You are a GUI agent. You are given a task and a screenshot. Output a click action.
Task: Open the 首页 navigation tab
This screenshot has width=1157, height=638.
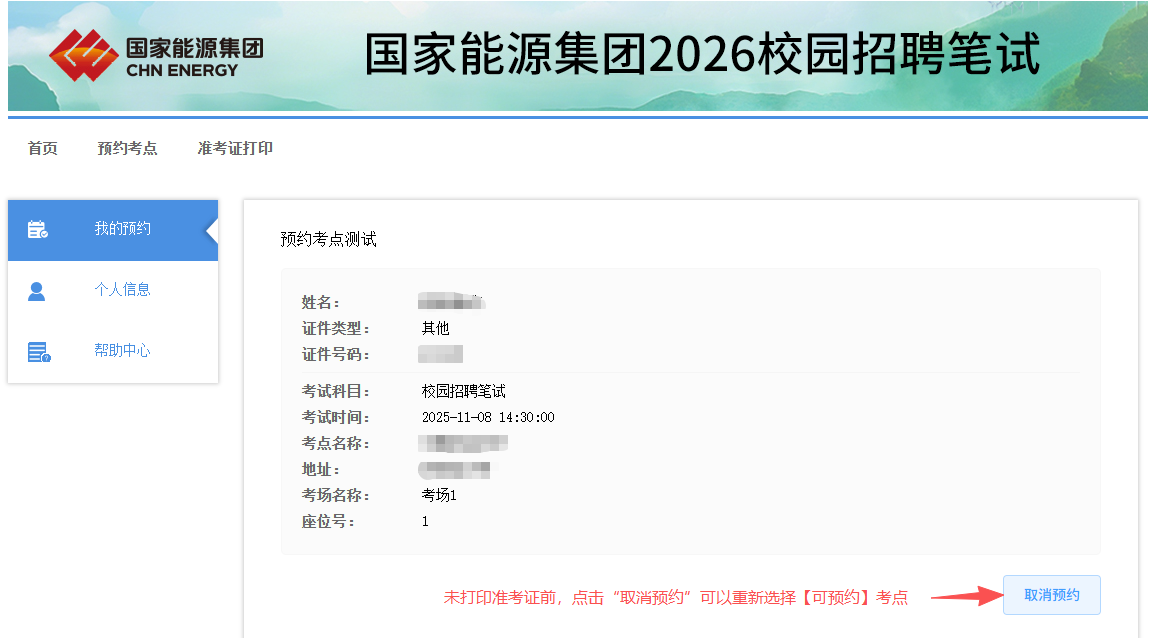tap(43, 148)
